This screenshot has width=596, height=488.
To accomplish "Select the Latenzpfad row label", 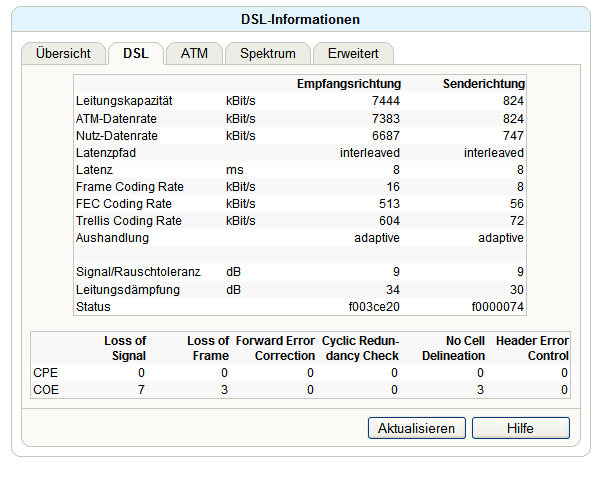I will tap(106, 153).
